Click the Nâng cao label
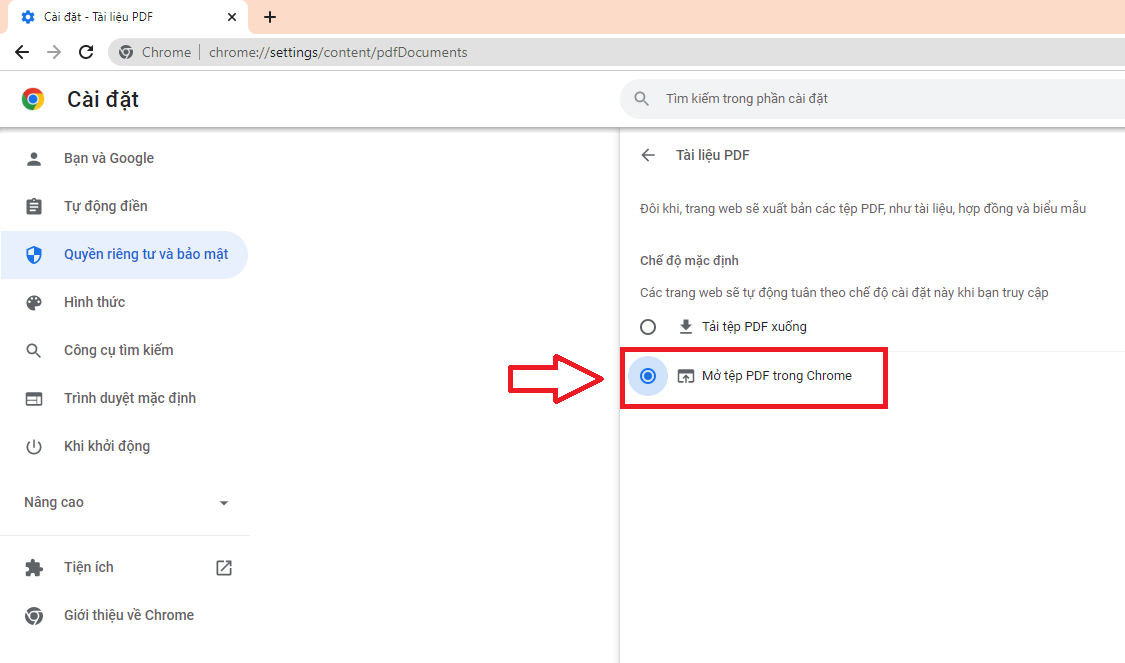 click(54, 502)
